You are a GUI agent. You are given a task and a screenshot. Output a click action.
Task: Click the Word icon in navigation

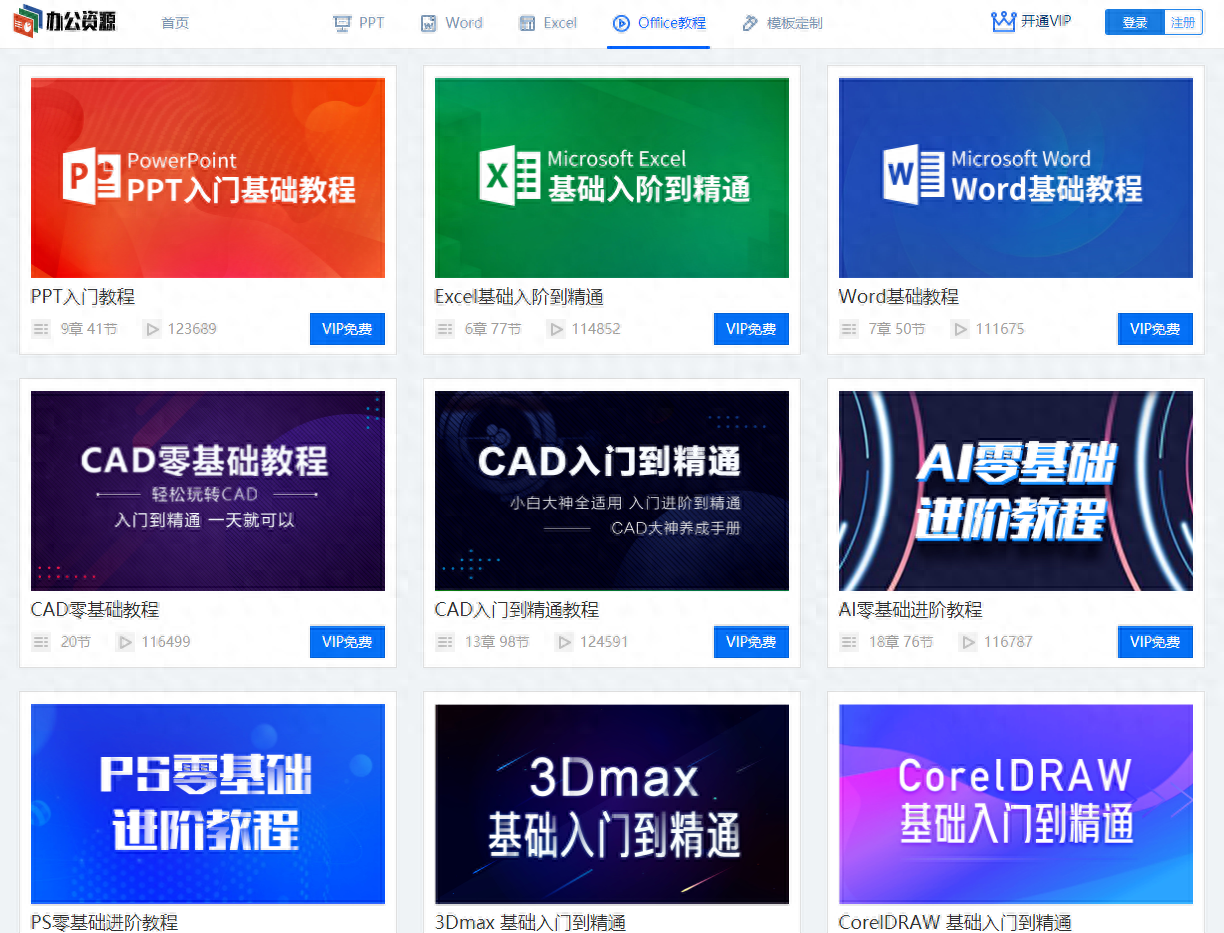[428, 23]
